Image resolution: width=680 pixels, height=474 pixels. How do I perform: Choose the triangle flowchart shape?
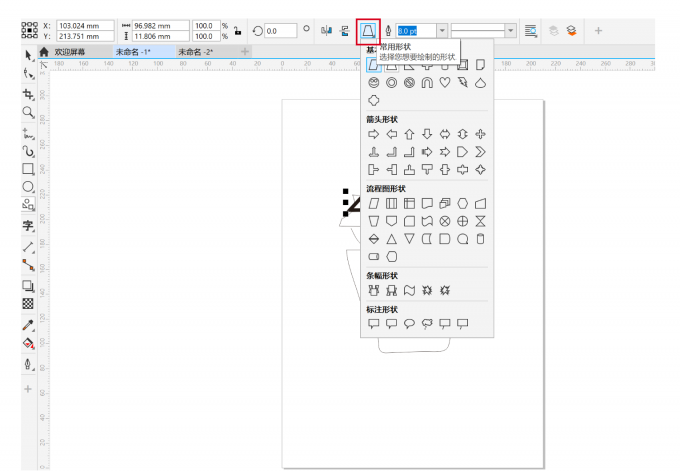[392, 239]
